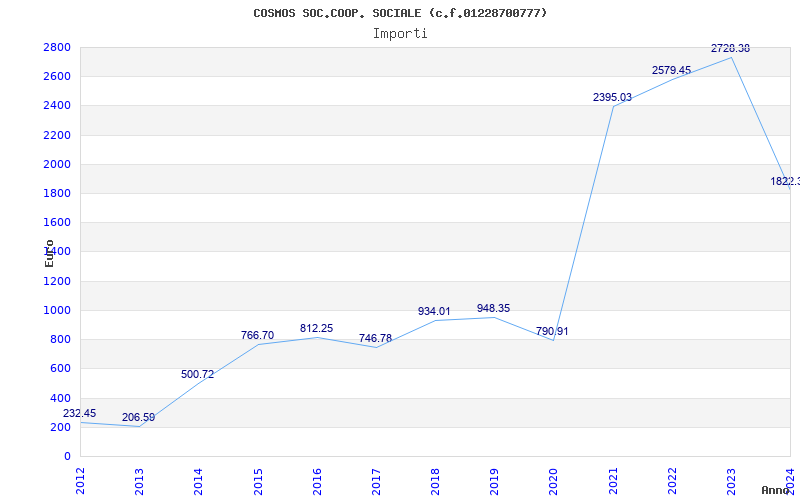Click the 2579.45 data label
This screenshot has width=800, height=500.
671,70
